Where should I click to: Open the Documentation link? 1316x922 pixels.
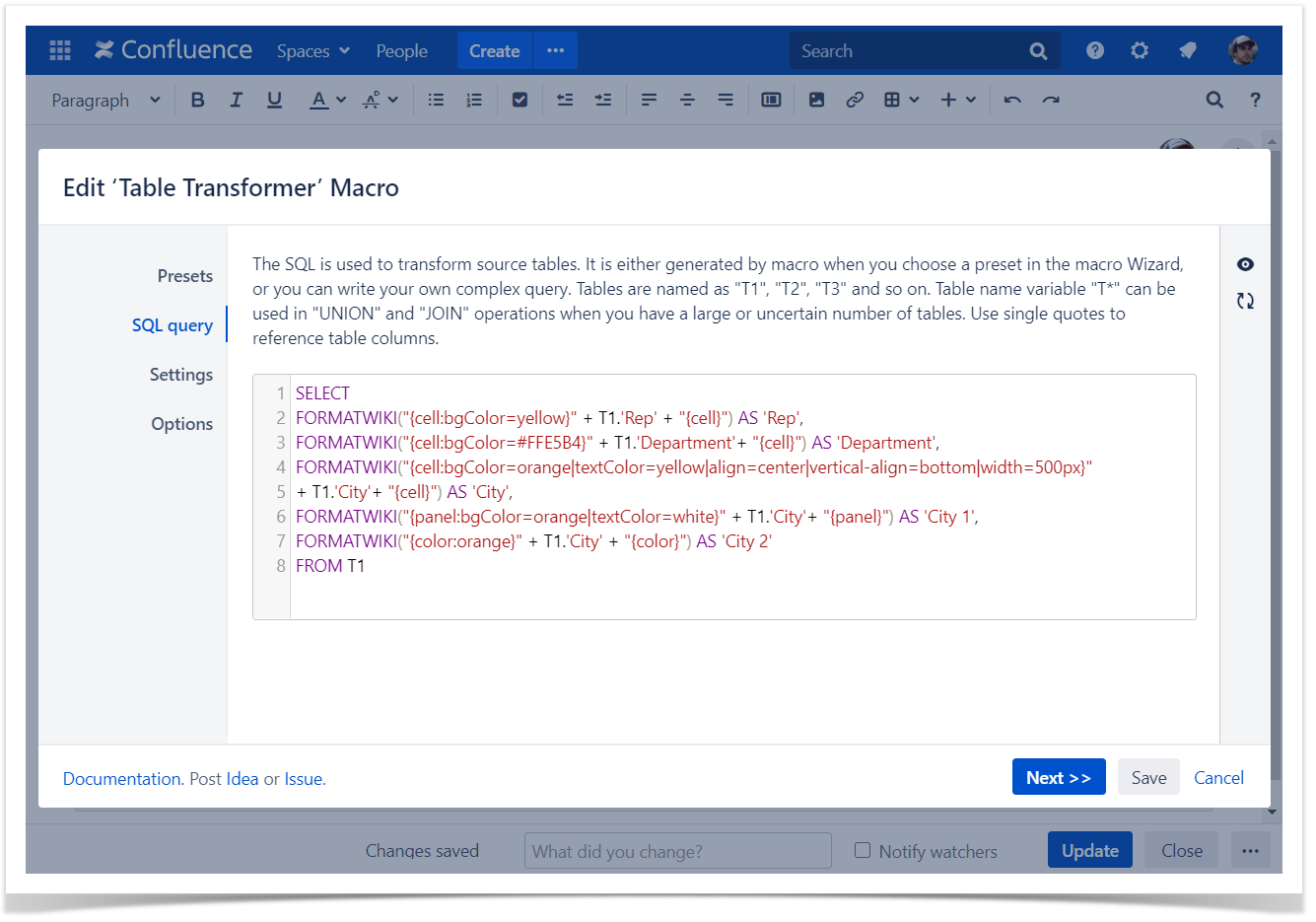click(x=121, y=779)
